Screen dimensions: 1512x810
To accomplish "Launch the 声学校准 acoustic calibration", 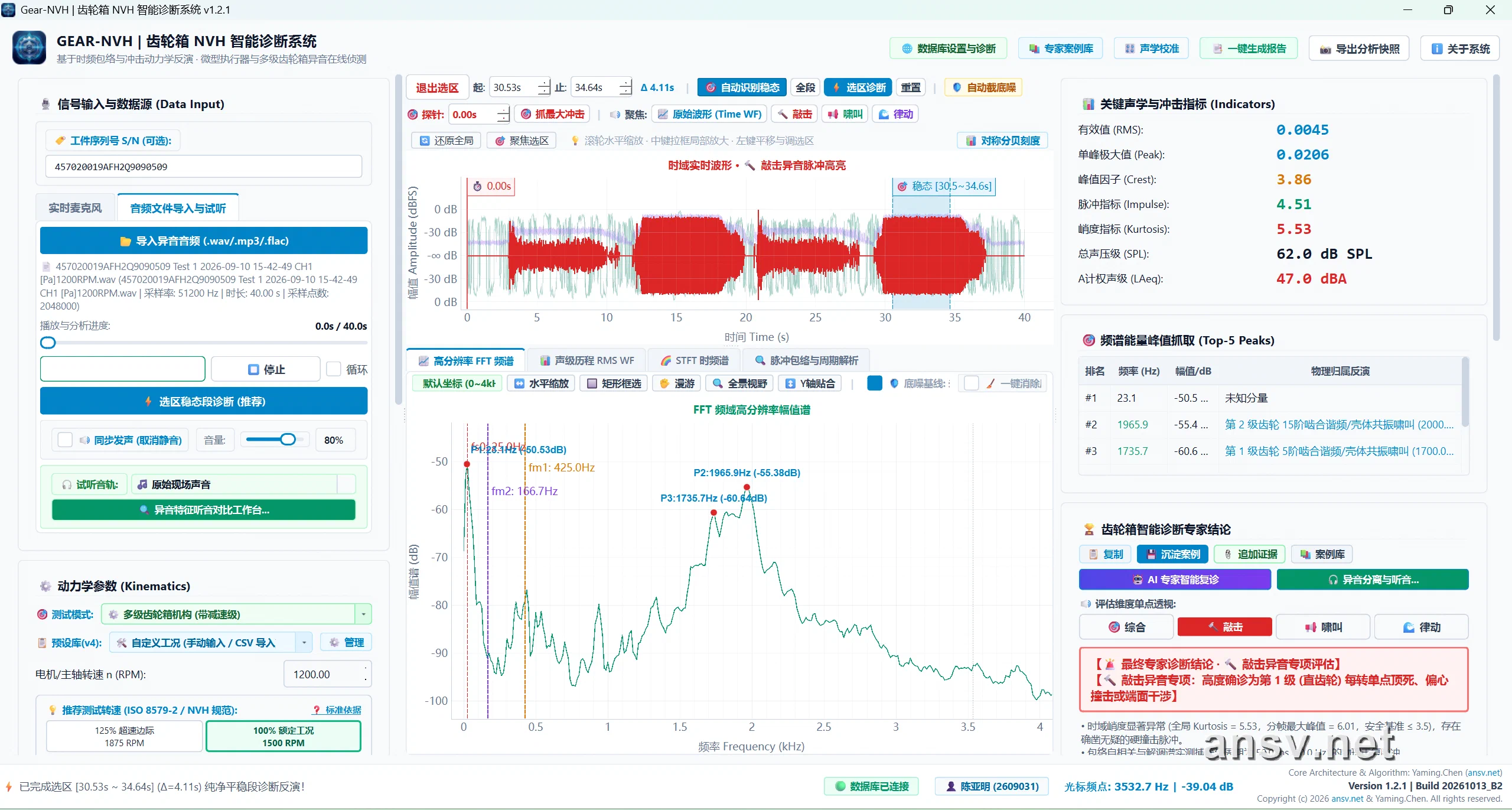I will point(1151,48).
